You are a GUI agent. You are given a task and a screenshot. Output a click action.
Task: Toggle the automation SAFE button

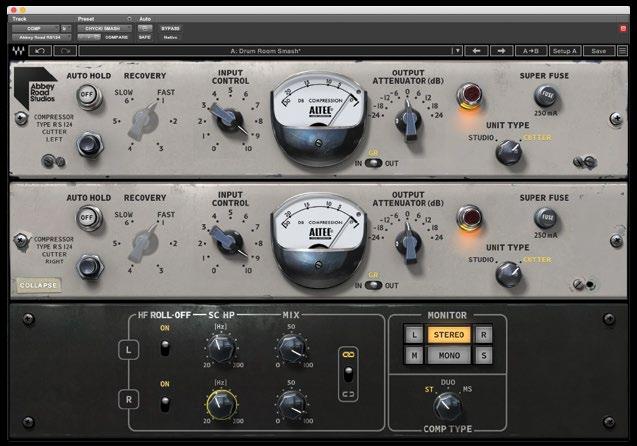(x=145, y=37)
